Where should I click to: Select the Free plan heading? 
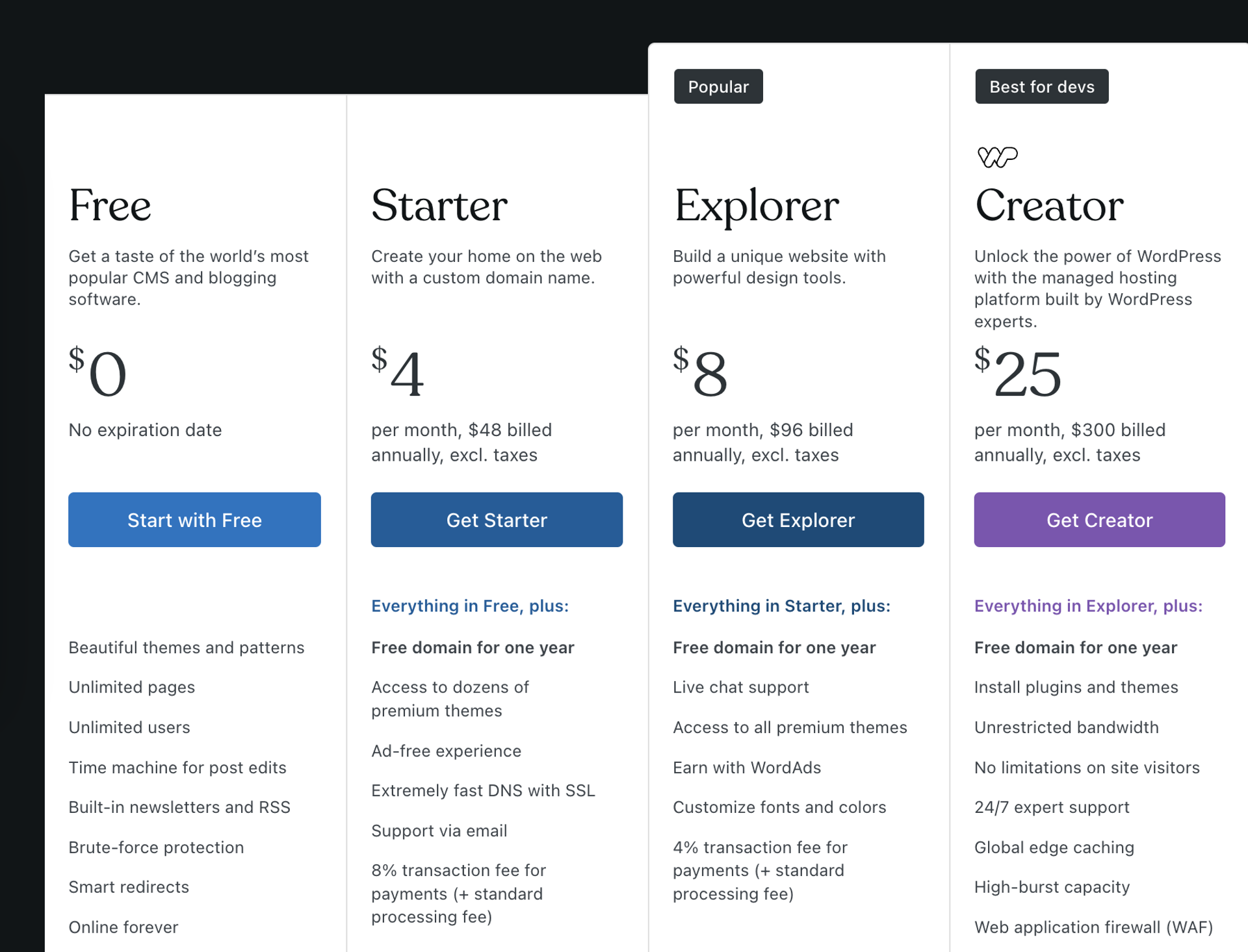pos(110,207)
